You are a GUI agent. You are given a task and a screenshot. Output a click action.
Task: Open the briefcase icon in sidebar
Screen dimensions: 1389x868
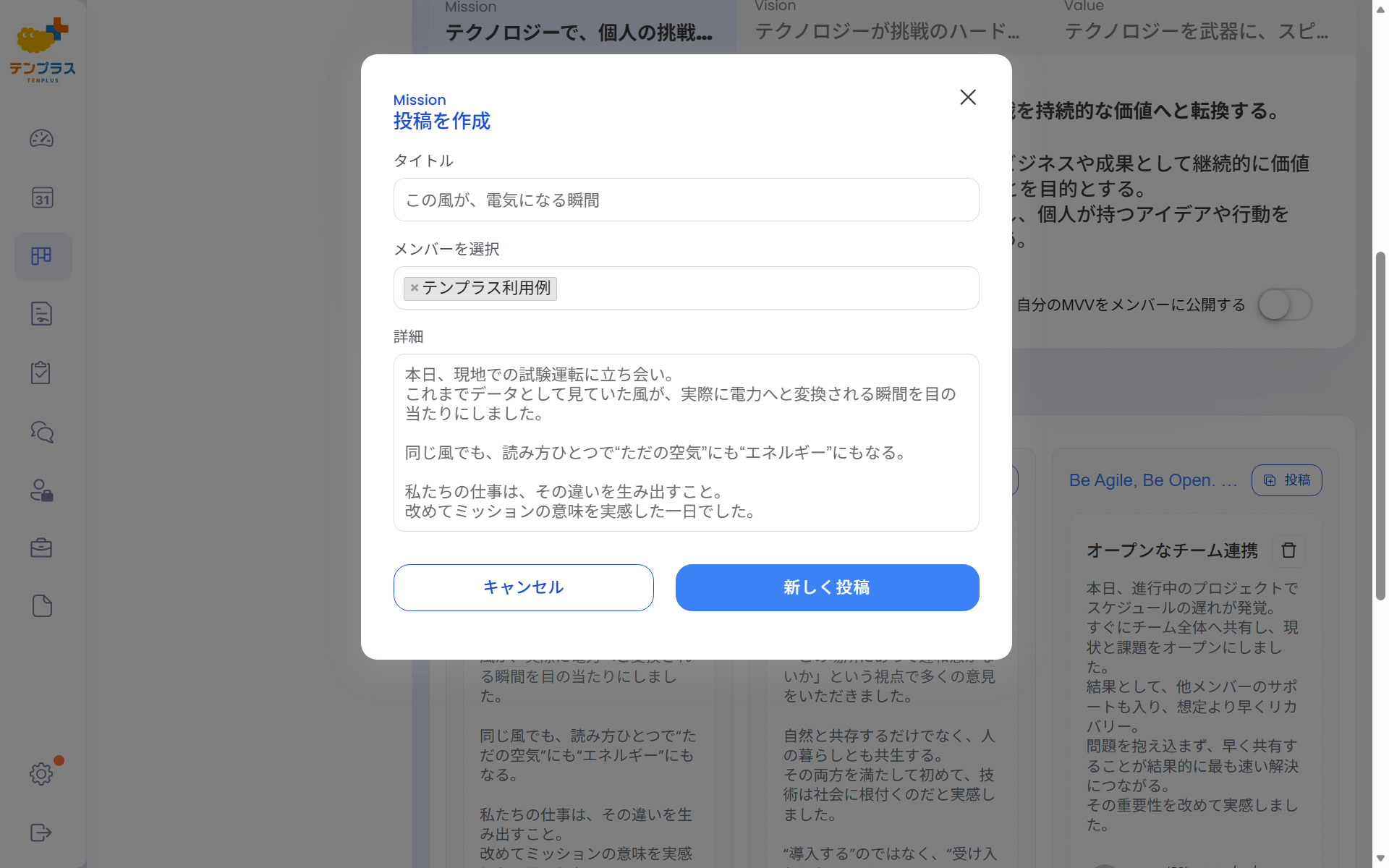point(42,548)
